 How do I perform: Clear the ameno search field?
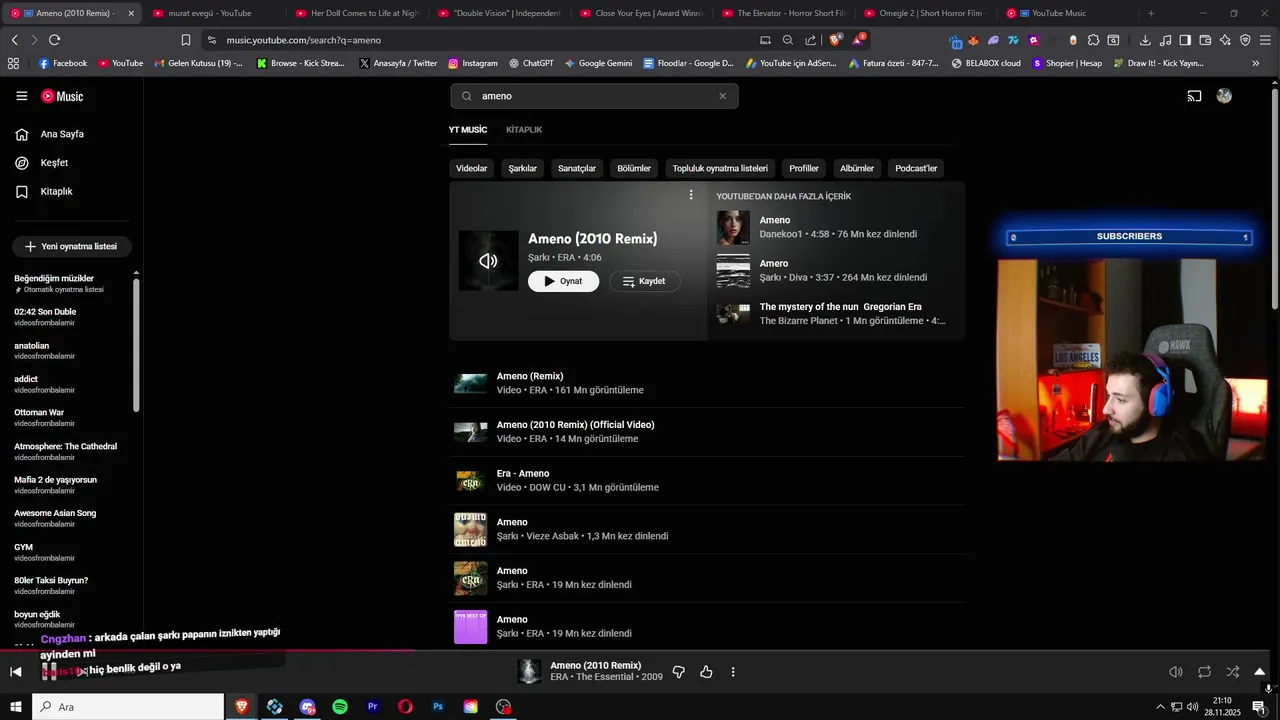[722, 96]
